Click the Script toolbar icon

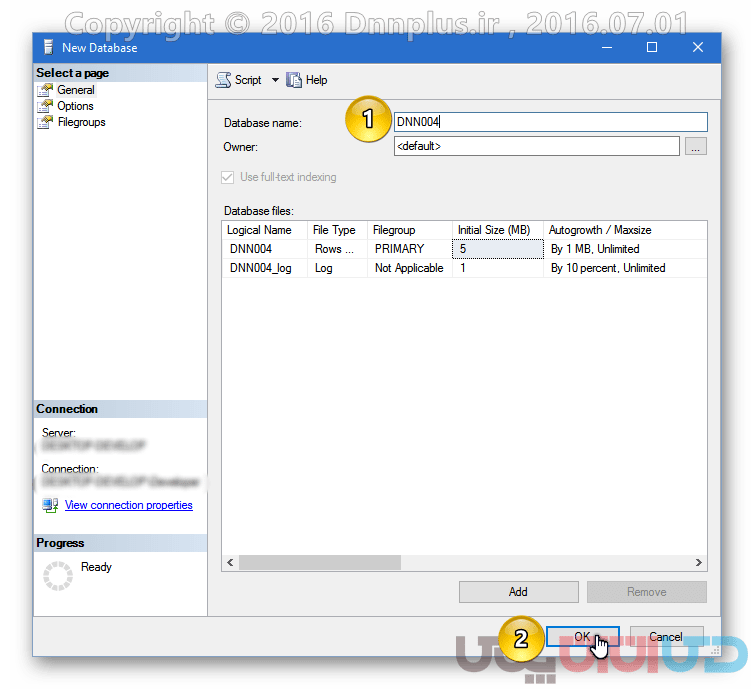pyautogui.click(x=223, y=80)
